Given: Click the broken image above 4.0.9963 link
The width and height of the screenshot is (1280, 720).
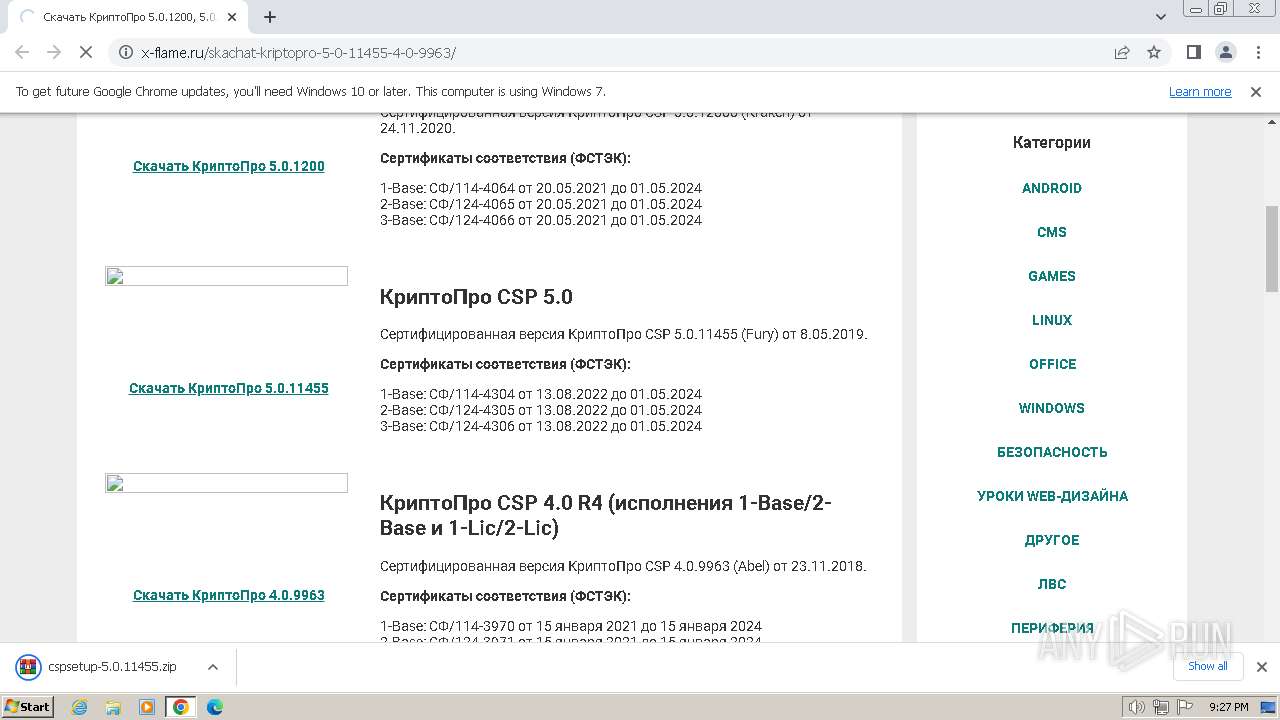Looking at the screenshot, I should (x=227, y=483).
